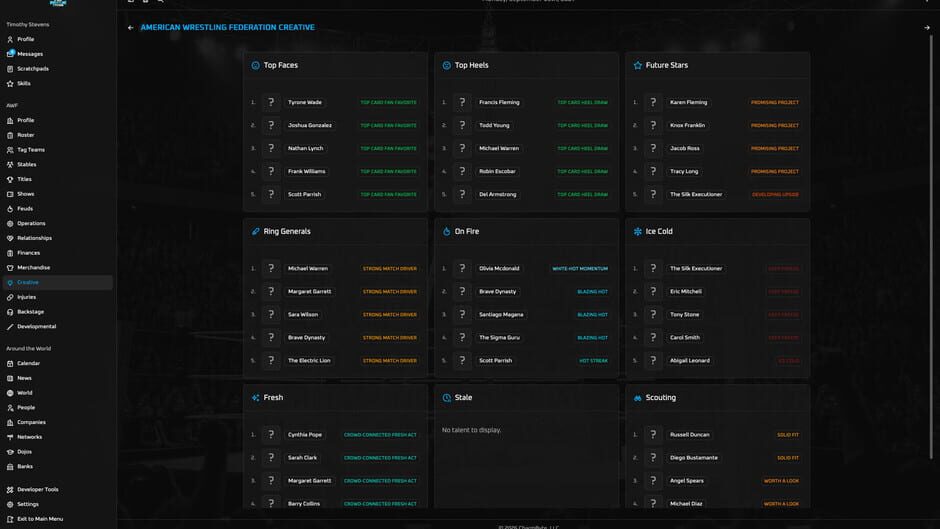Screen dimensions: 940x529
Task: Click Tony Stone portrait placeholder
Action: pos(653,314)
